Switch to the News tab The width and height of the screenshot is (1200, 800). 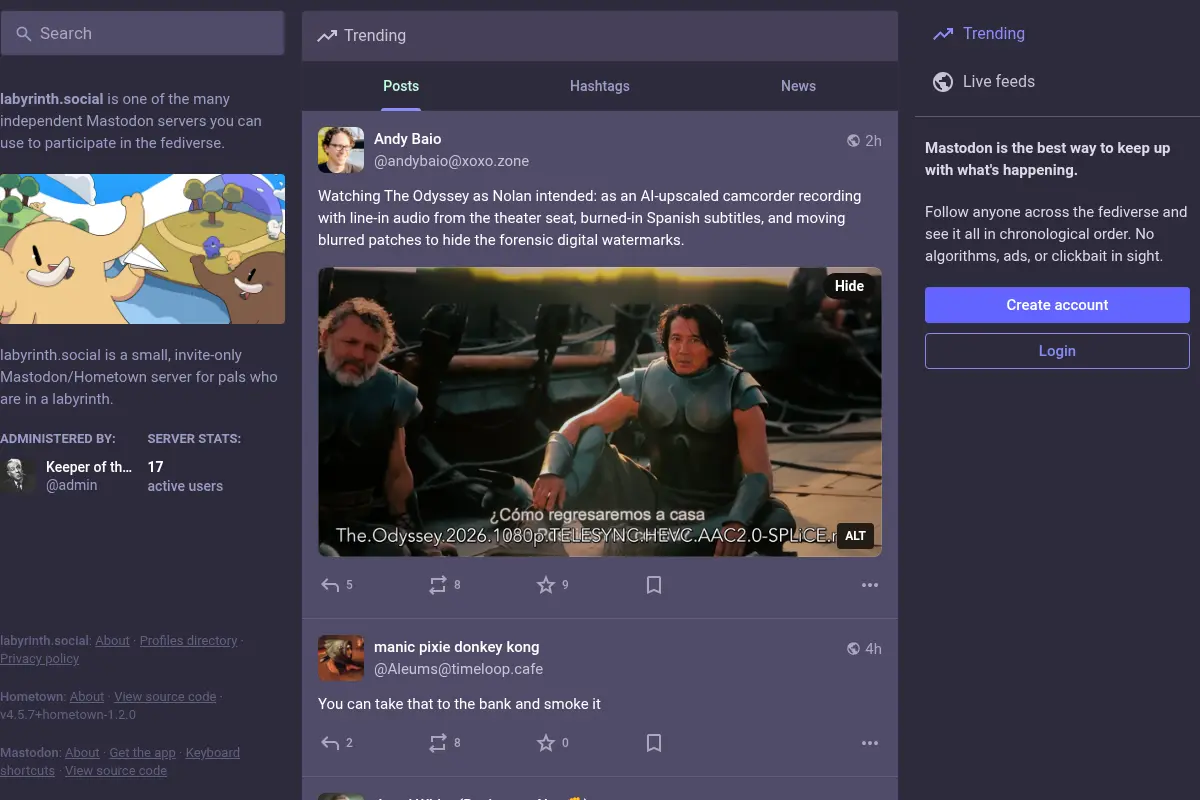pyautogui.click(x=798, y=86)
